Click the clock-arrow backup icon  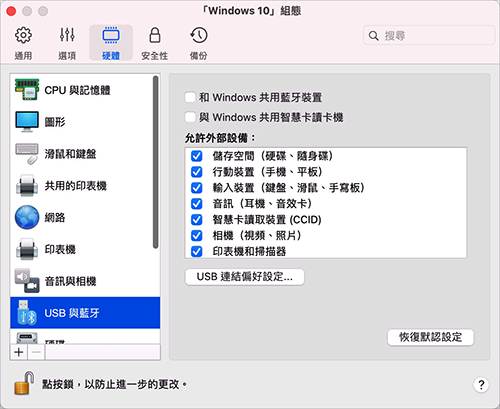tap(199, 35)
